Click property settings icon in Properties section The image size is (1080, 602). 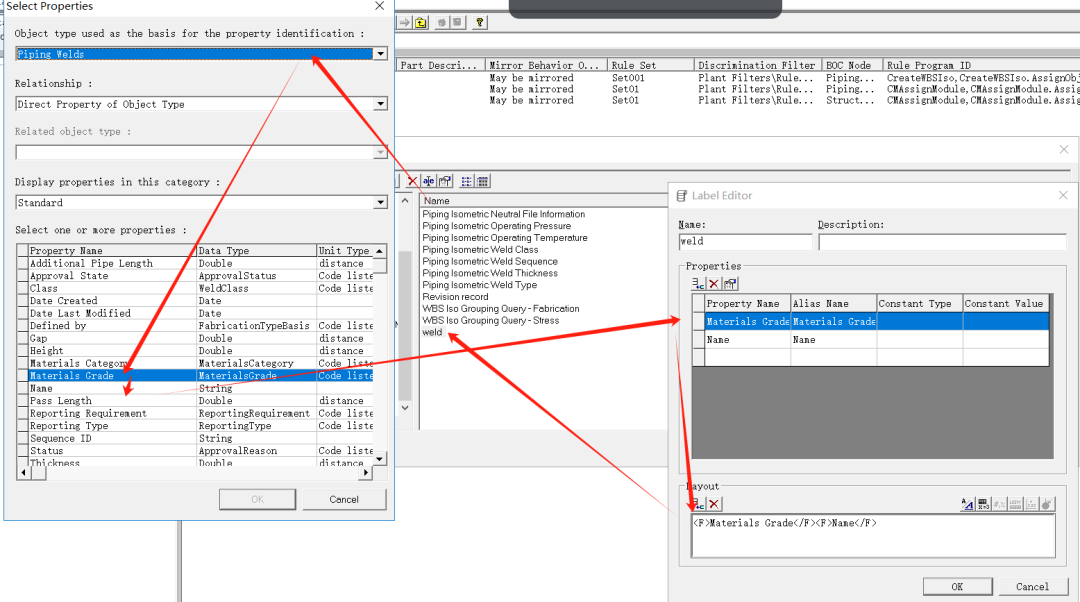pyautogui.click(x=731, y=284)
